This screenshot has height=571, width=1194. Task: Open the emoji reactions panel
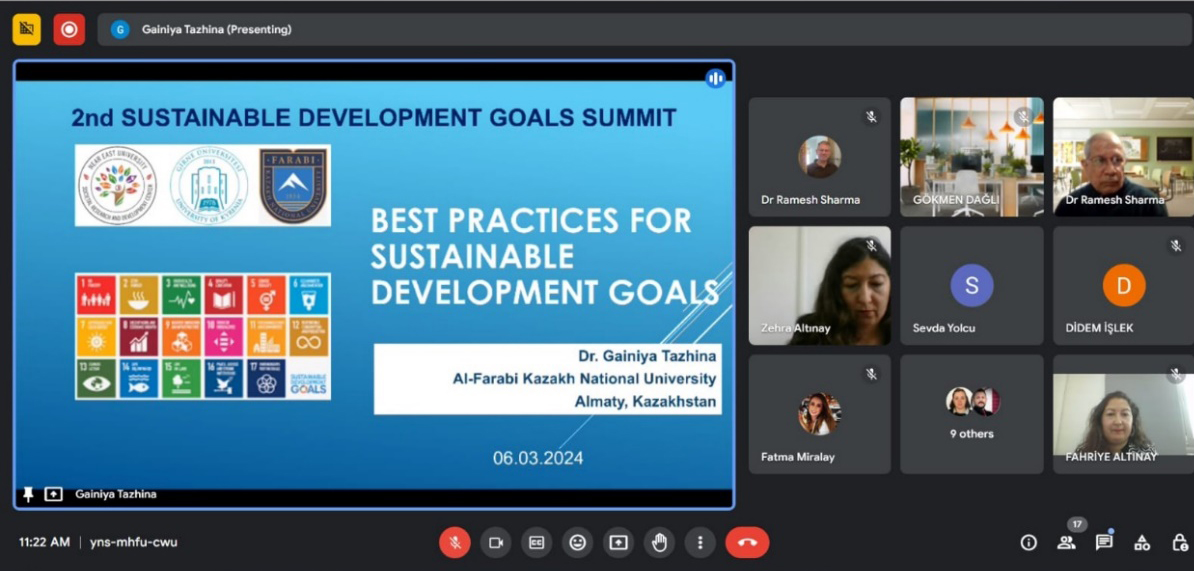(578, 542)
